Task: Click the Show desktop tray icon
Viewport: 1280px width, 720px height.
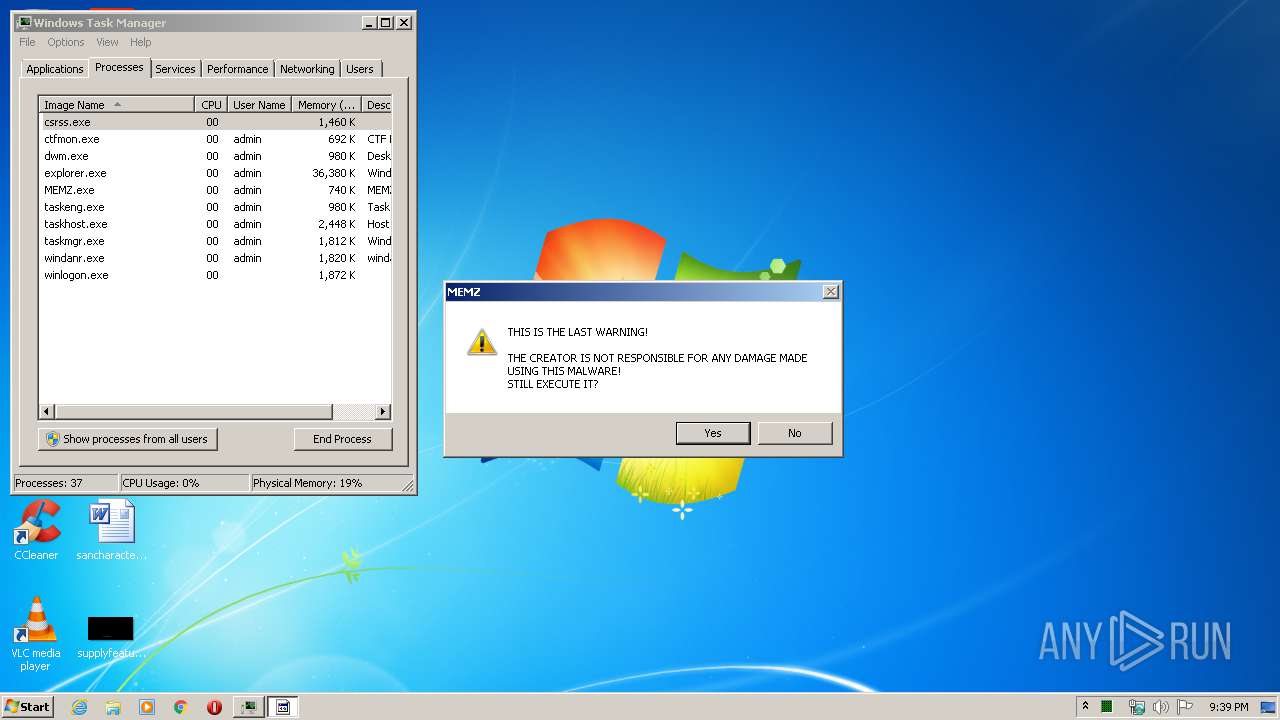Action: click(x=1268, y=707)
